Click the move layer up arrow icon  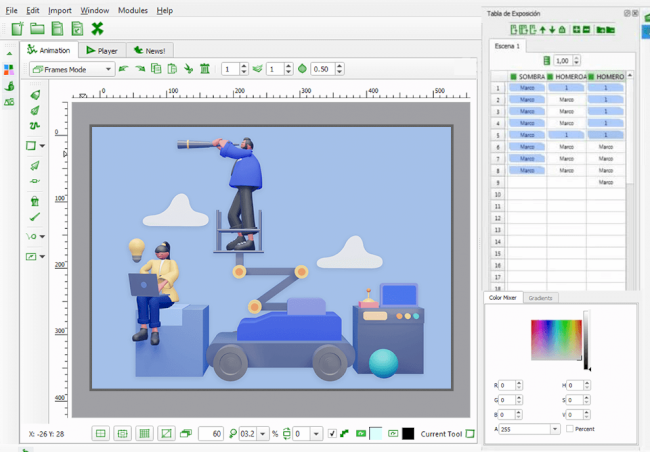541,30
